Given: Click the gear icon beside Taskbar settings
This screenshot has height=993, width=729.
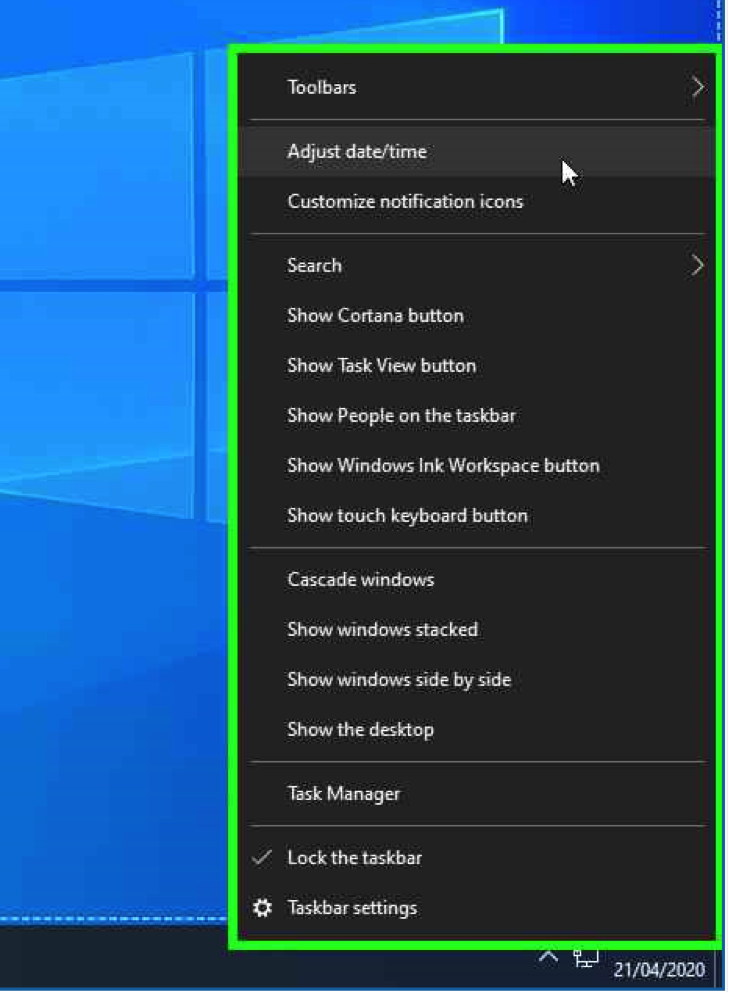Looking at the screenshot, I should pos(262,908).
